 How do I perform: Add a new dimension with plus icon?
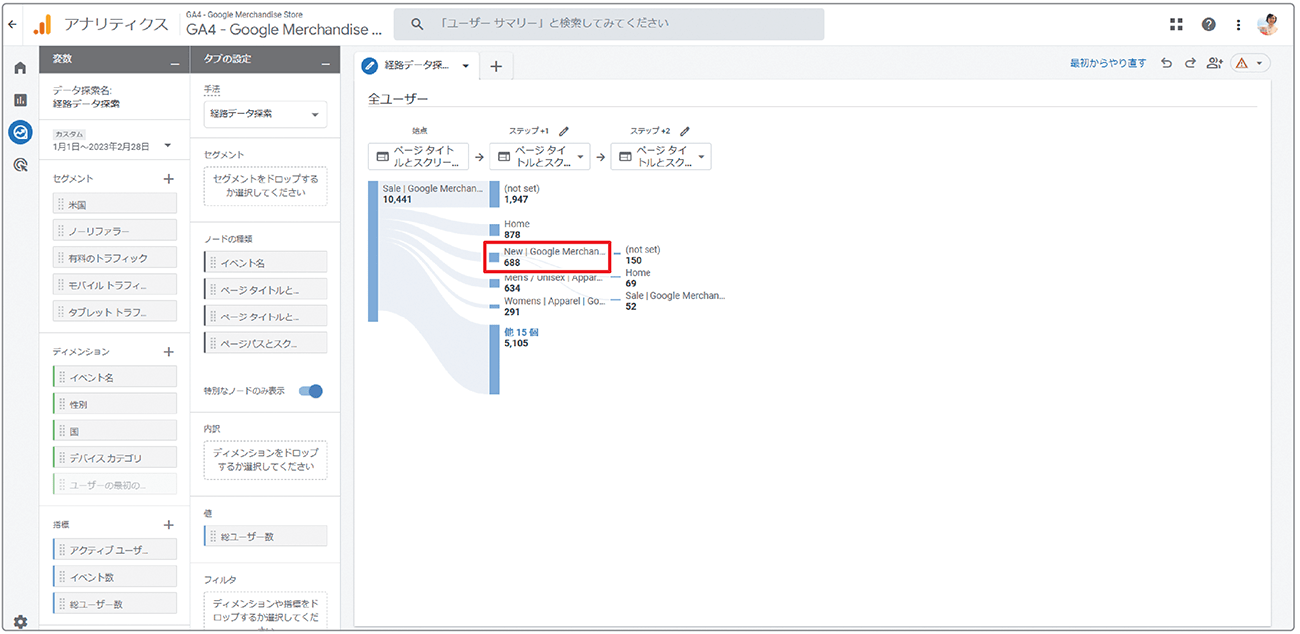click(168, 352)
